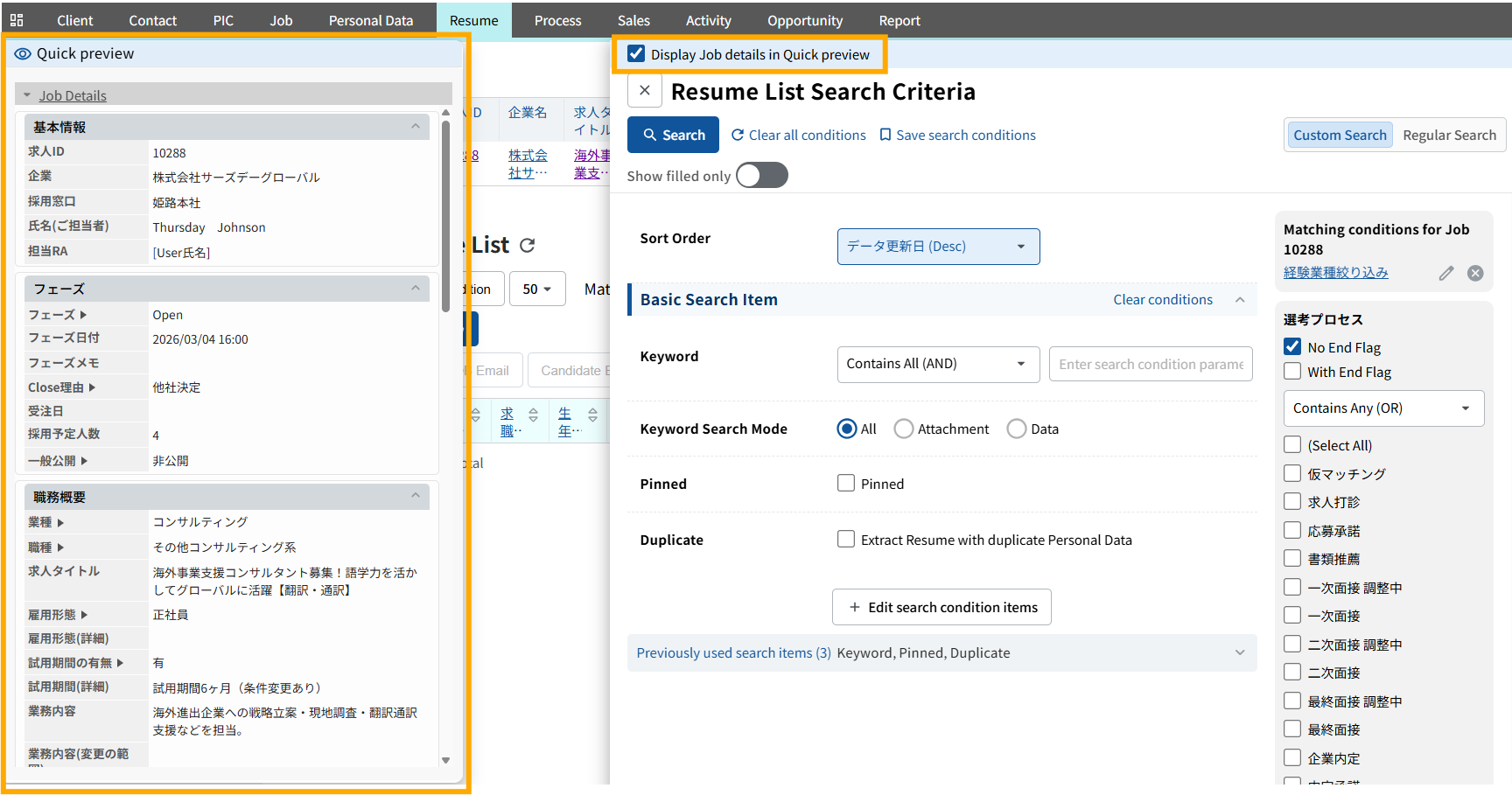Open the Process tab
1512x795 pixels.
coord(557,20)
